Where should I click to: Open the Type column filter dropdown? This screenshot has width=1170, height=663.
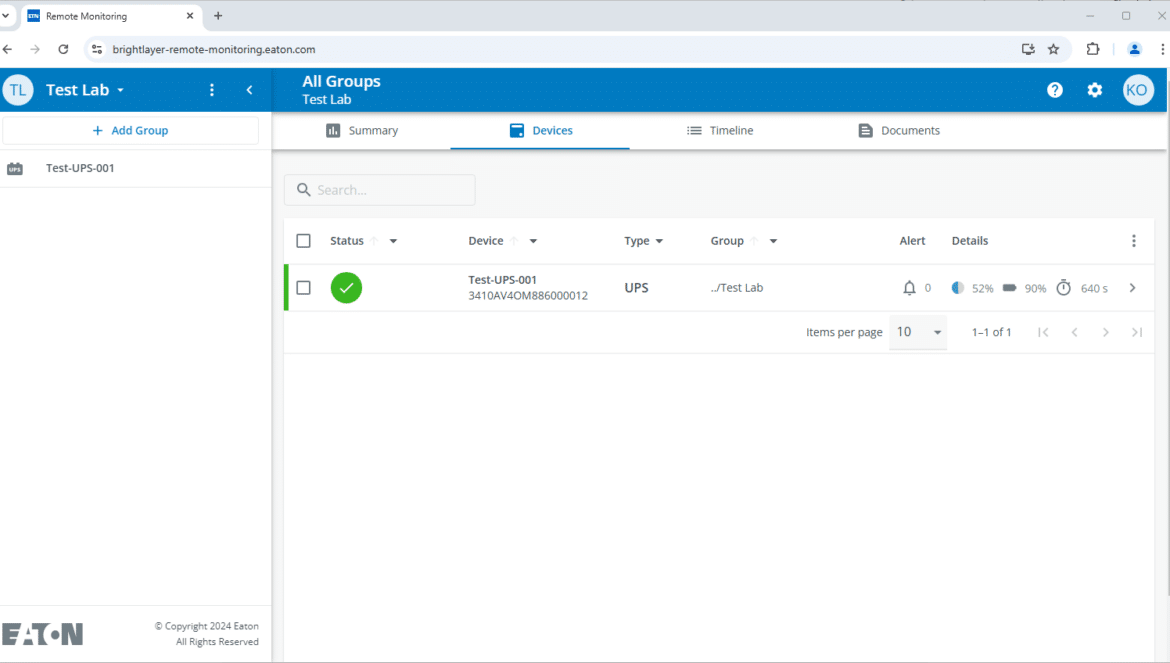(660, 241)
